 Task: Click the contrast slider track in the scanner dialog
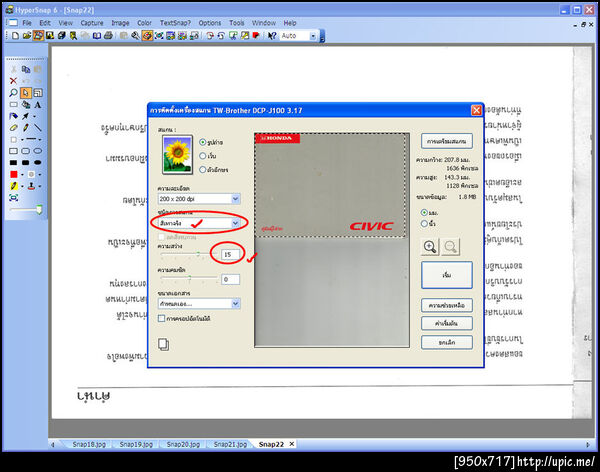[x=188, y=277]
